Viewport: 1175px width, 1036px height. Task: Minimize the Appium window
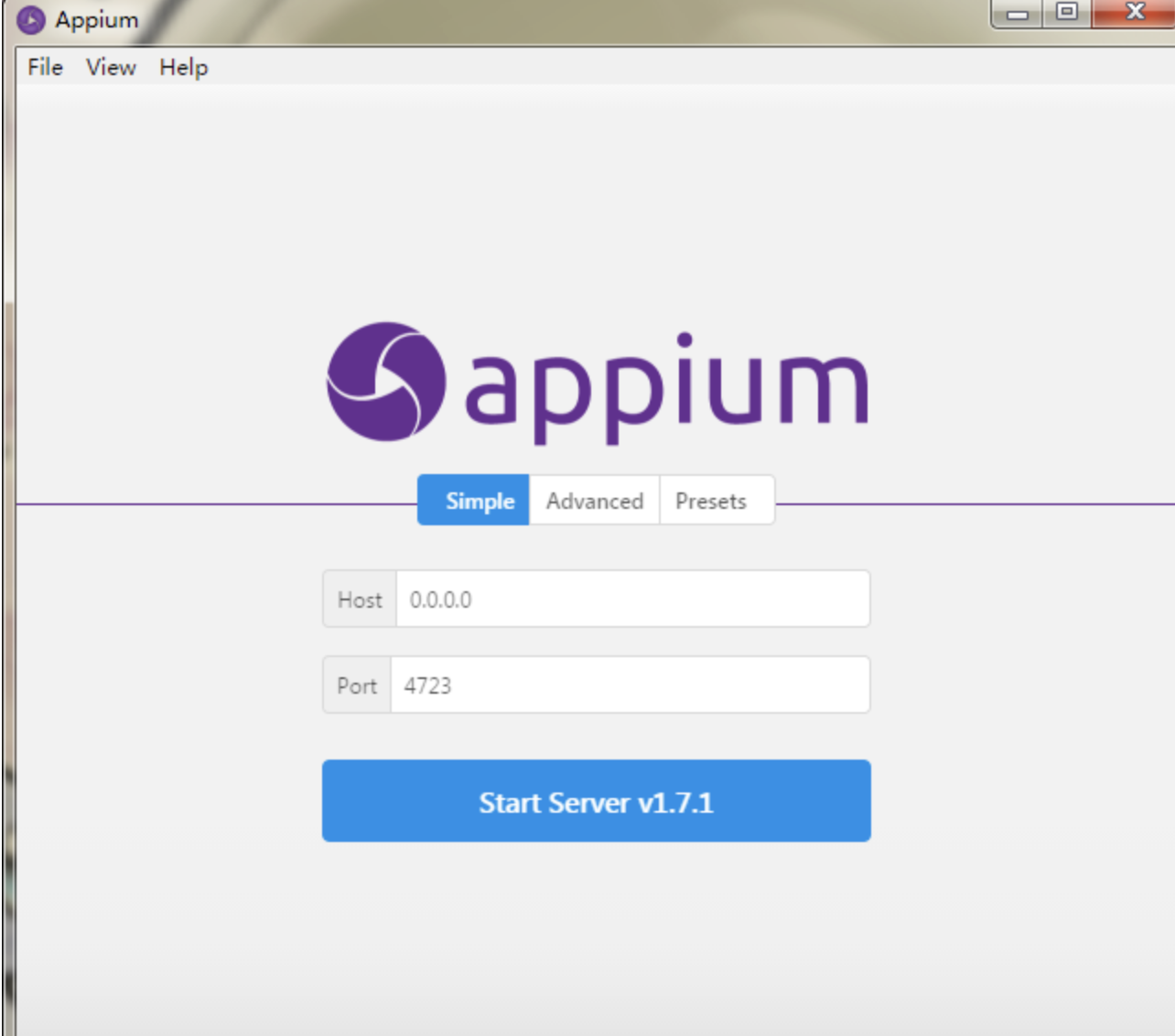pyautogui.click(x=1017, y=13)
